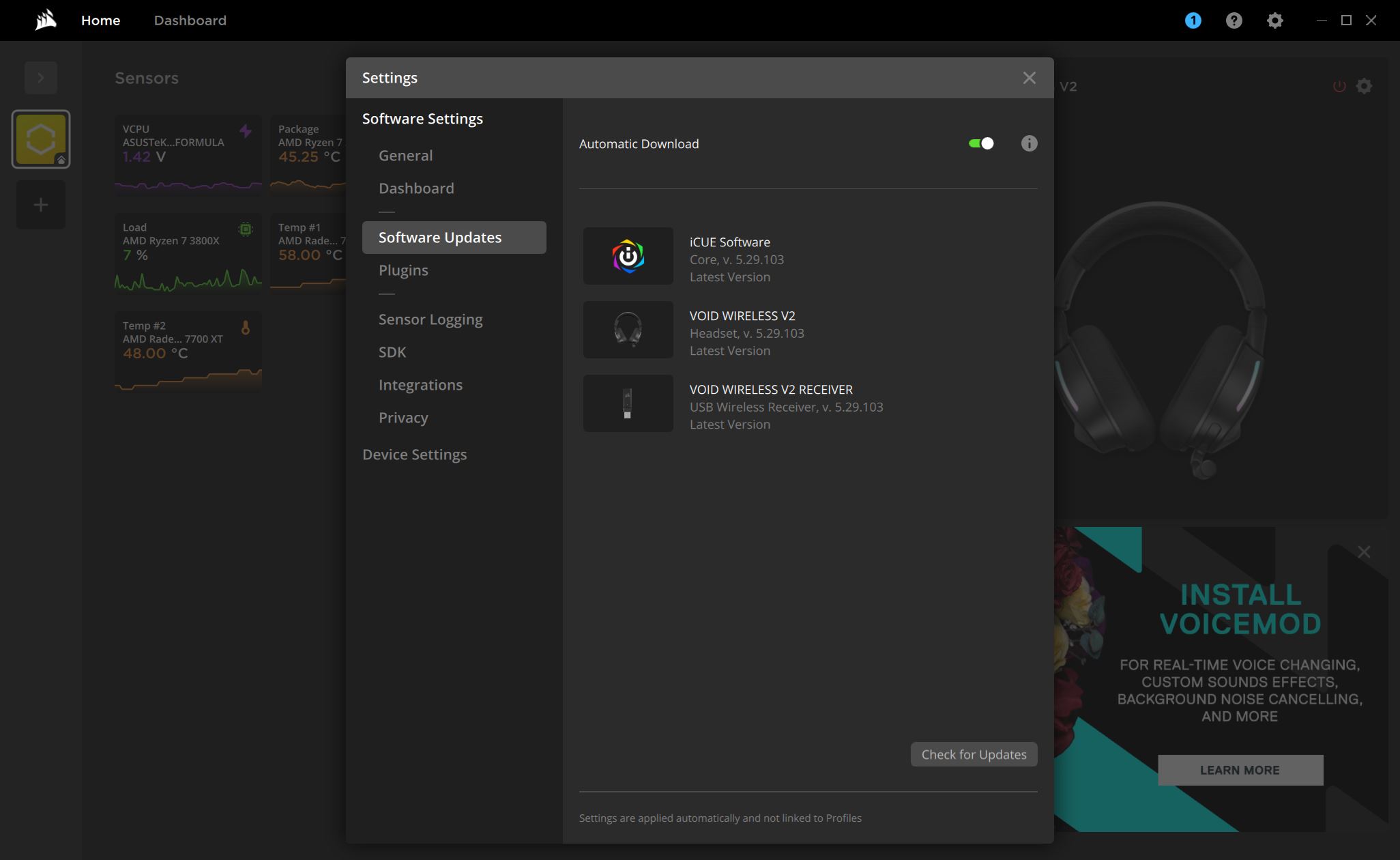Add a new profile with plus button

pos(41,205)
